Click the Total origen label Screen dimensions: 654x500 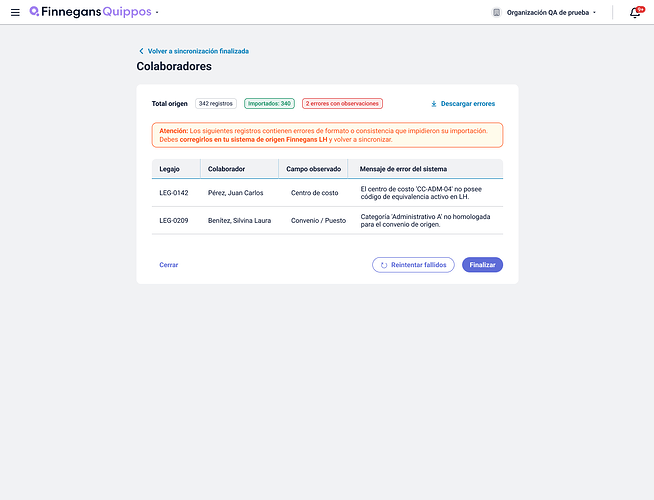tap(169, 103)
